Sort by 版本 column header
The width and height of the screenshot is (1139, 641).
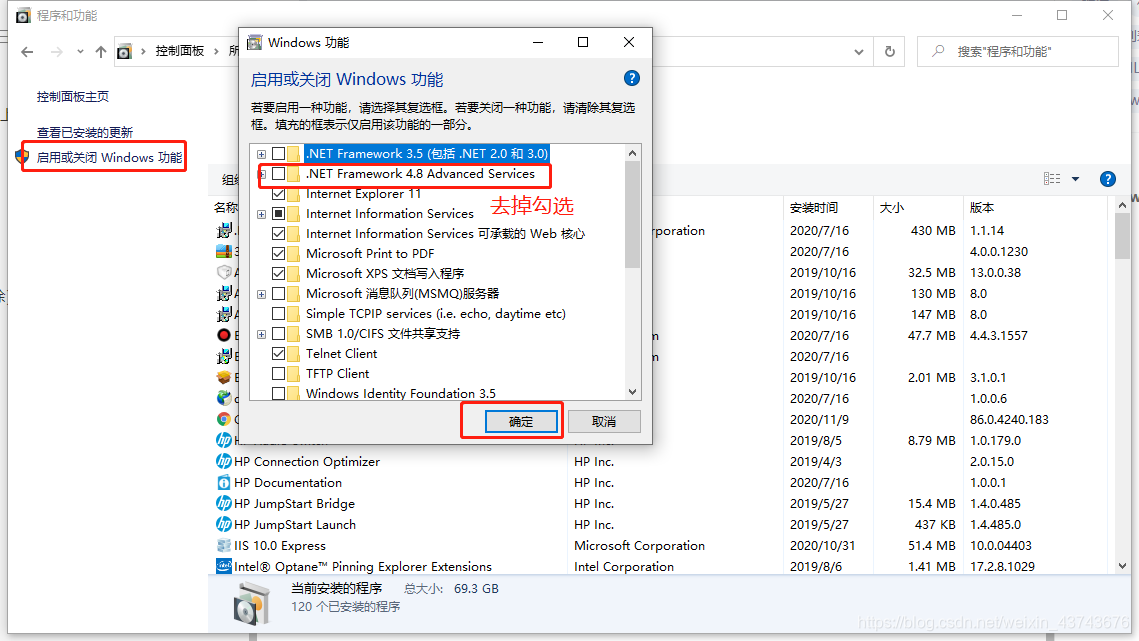(x=982, y=208)
